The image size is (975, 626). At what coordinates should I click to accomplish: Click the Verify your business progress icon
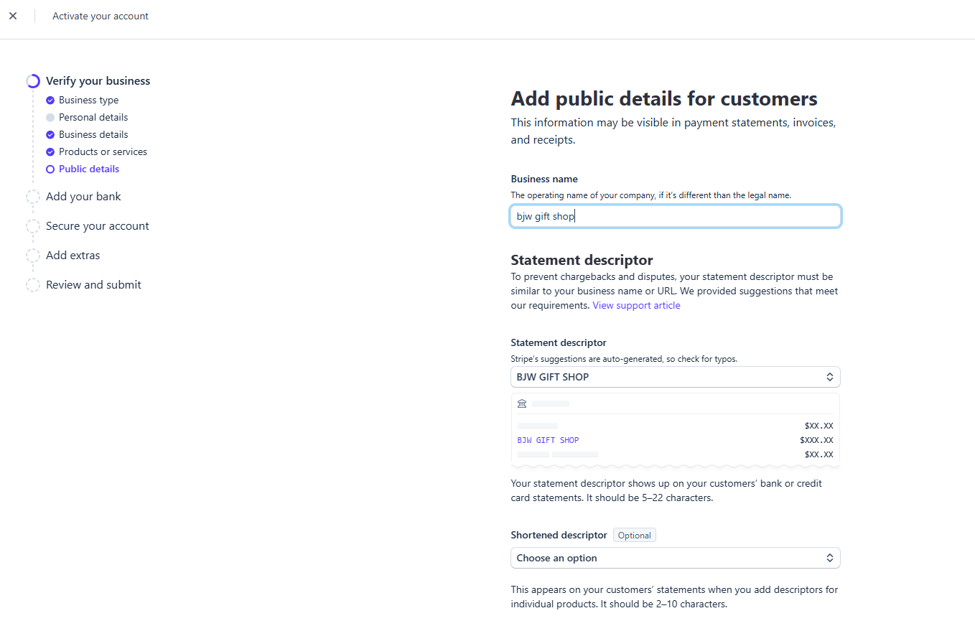coord(33,81)
